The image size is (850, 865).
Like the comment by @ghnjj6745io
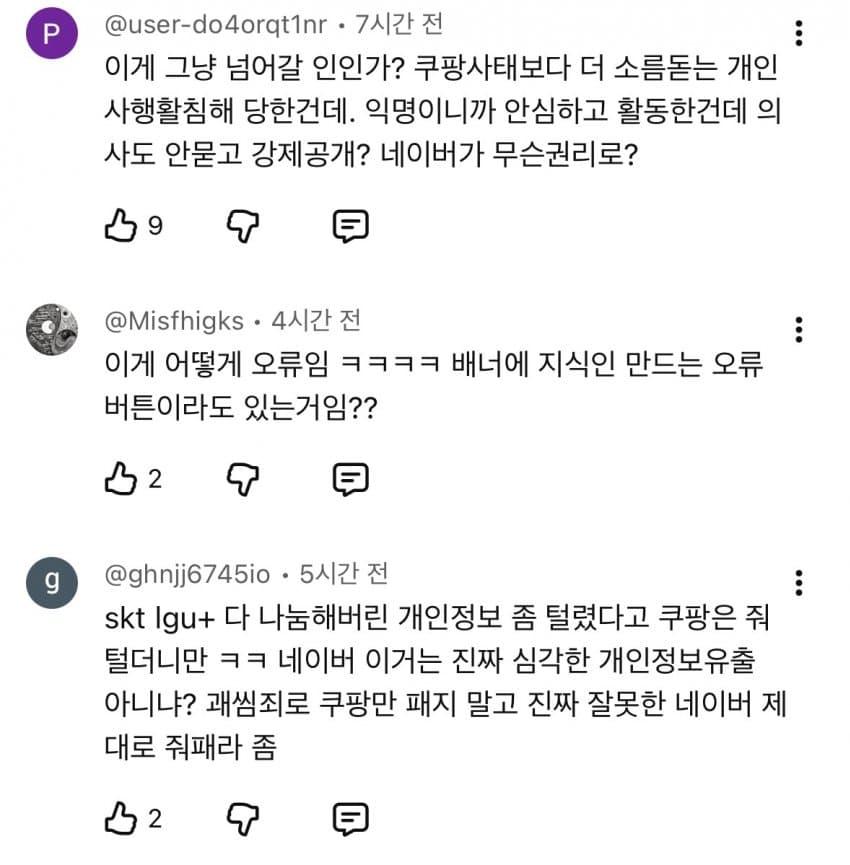click(120, 820)
